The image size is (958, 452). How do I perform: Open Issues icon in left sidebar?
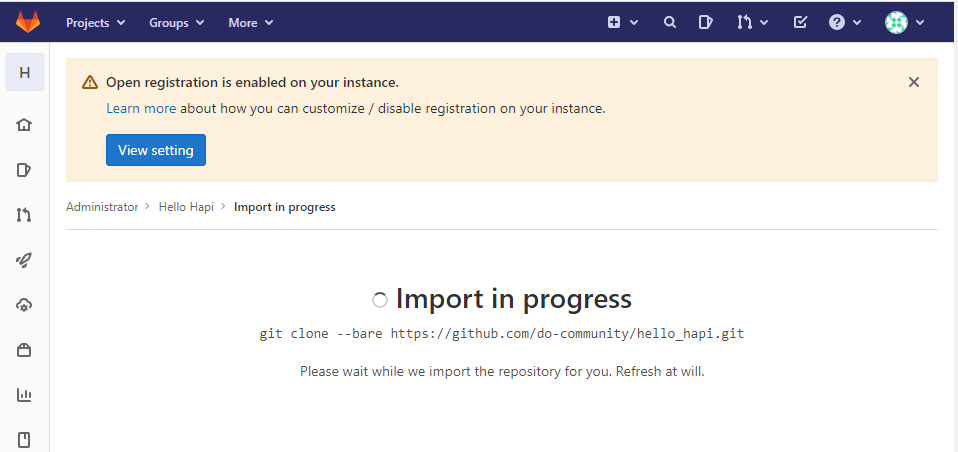pos(24,170)
